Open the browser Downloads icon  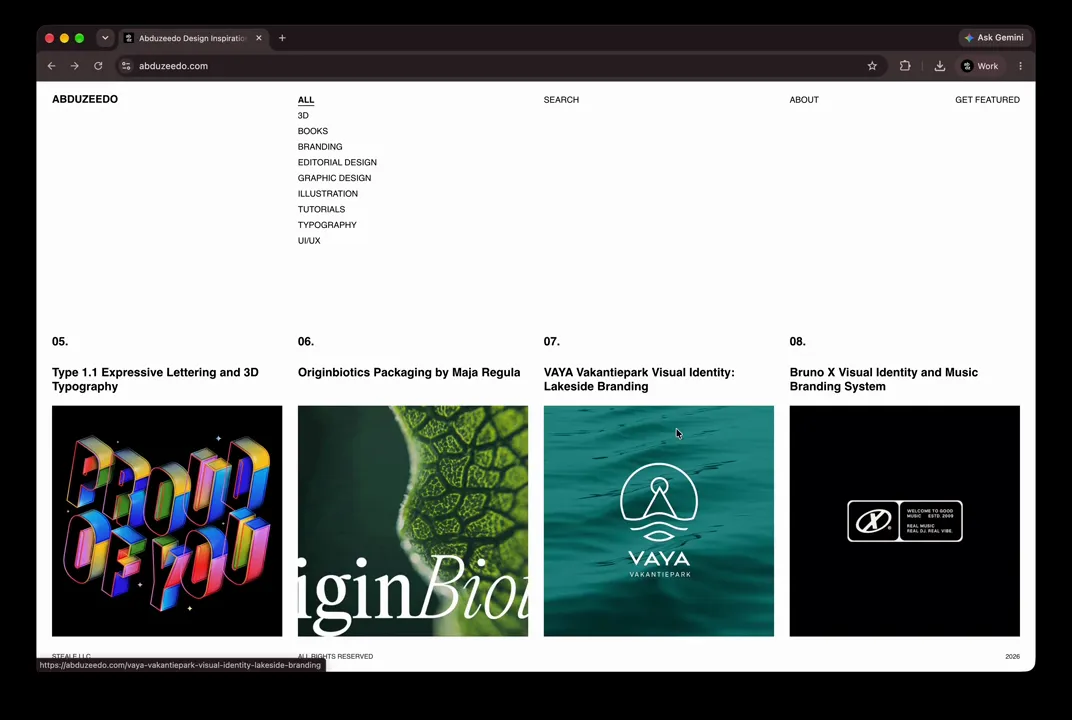pos(940,66)
